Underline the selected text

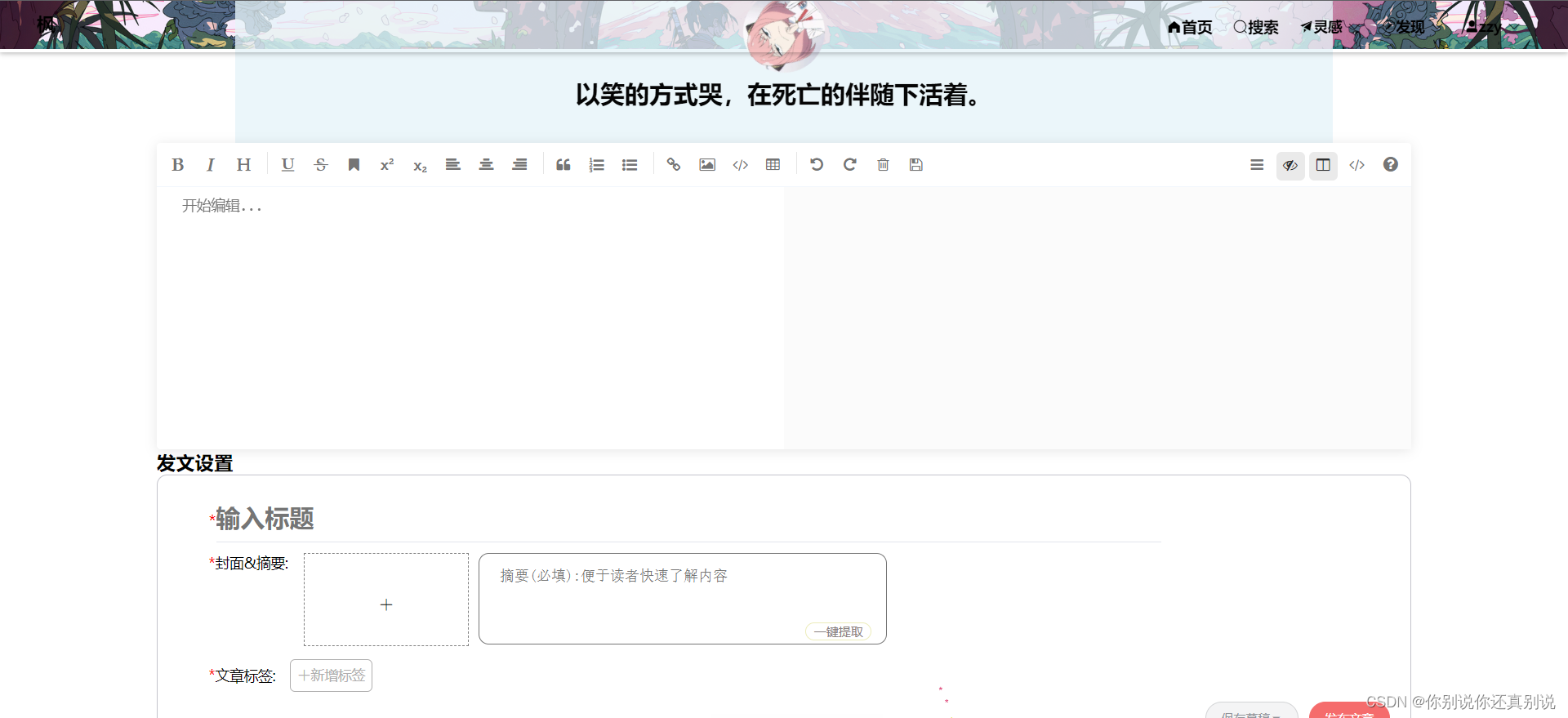(287, 165)
